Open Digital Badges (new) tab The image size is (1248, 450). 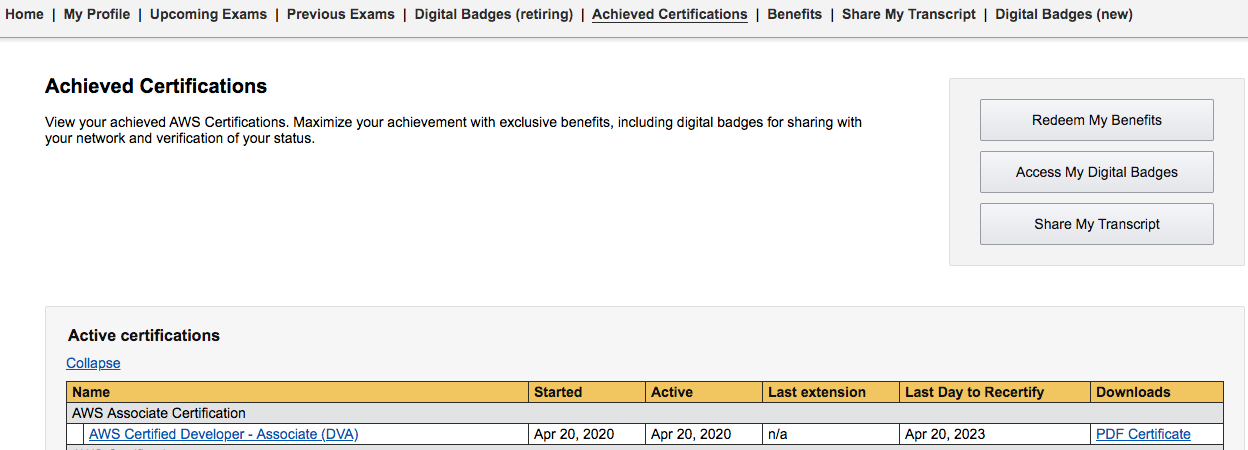tap(1064, 14)
